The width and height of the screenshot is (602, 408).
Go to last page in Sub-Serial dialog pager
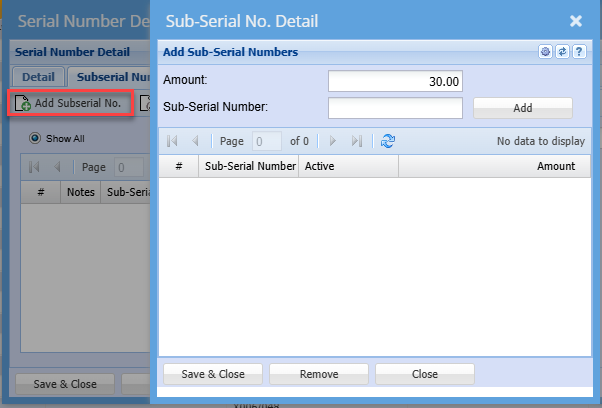[x=357, y=141]
